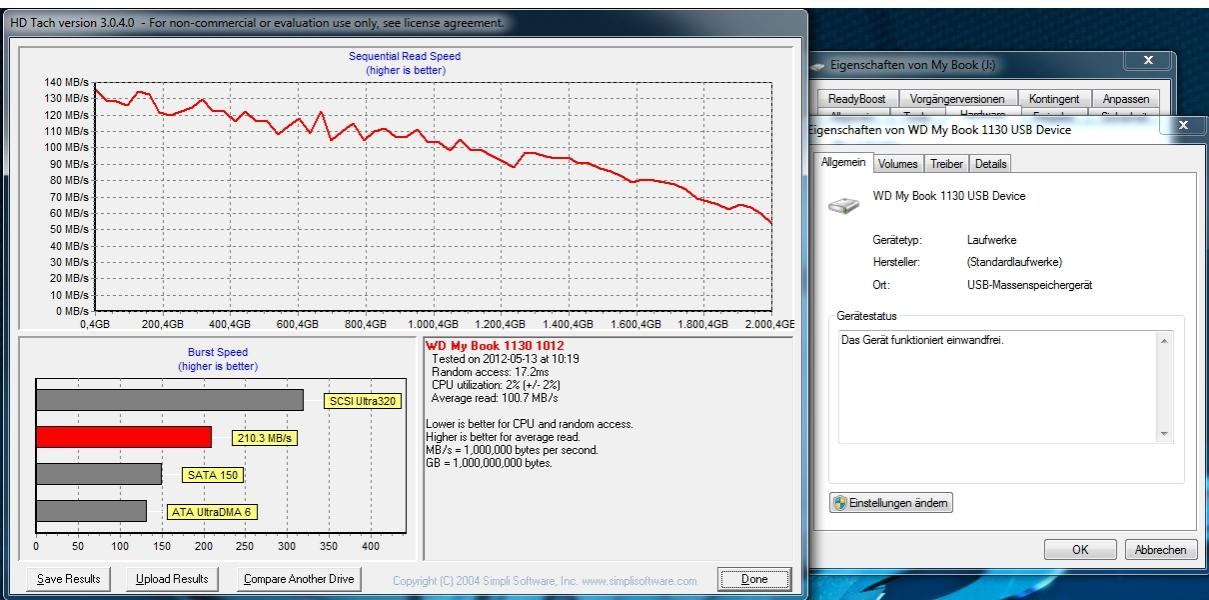
Task: Click the gray SCSI Ultra320 bar
Action: click(170, 400)
